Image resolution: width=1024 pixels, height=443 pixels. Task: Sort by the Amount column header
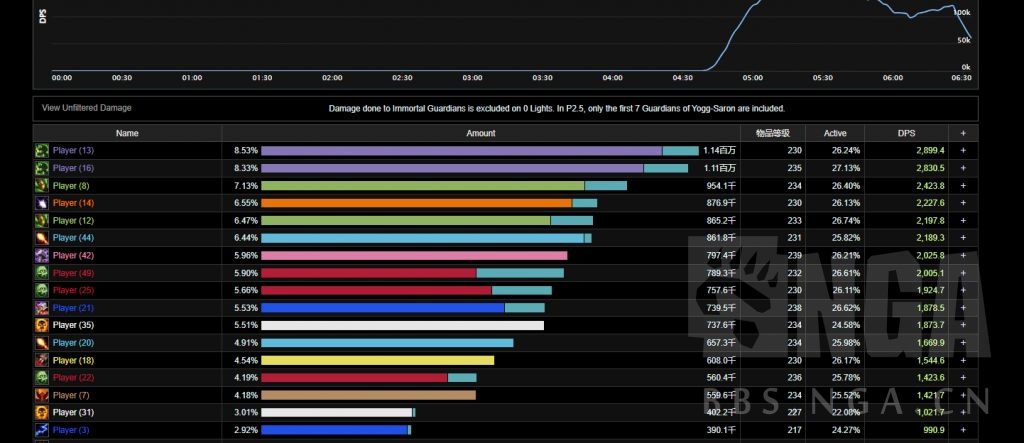[480, 133]
